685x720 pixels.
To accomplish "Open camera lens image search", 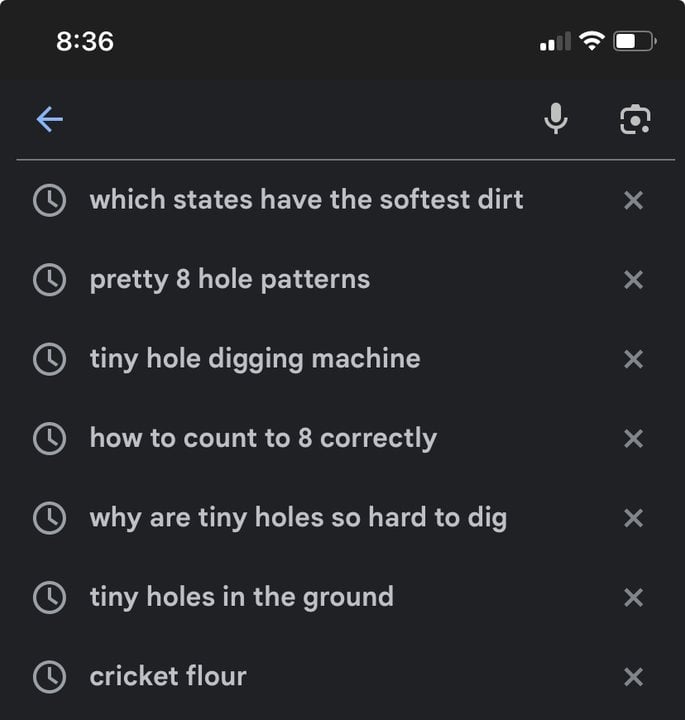I will (635, 120).
